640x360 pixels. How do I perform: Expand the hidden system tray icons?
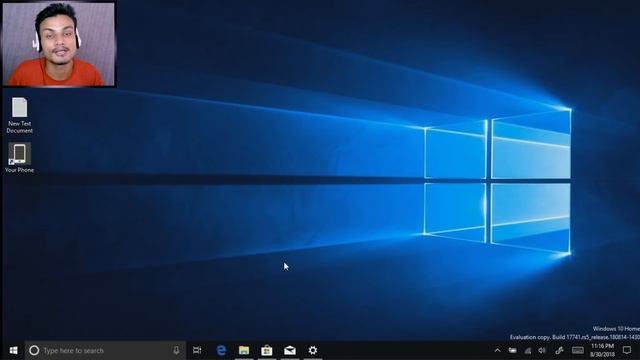coord(497,350)
